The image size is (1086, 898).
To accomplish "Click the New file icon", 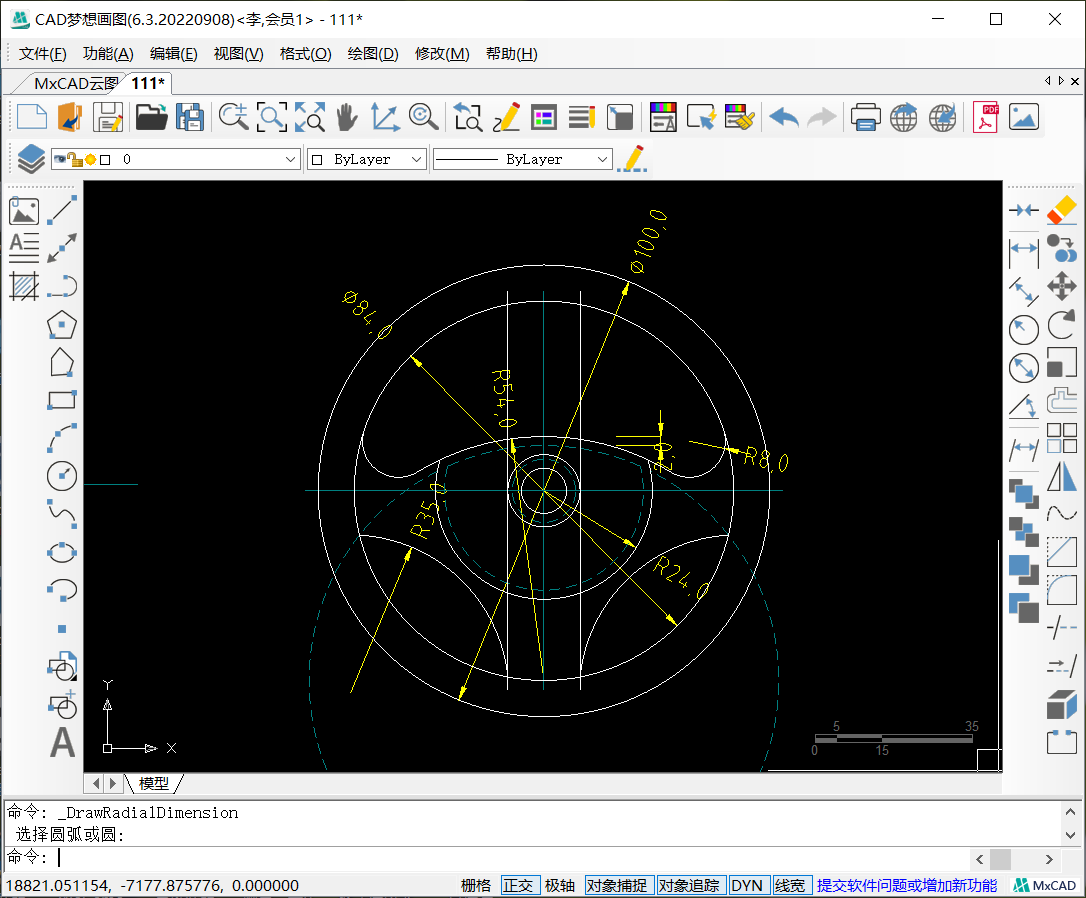I will [32, 116].
